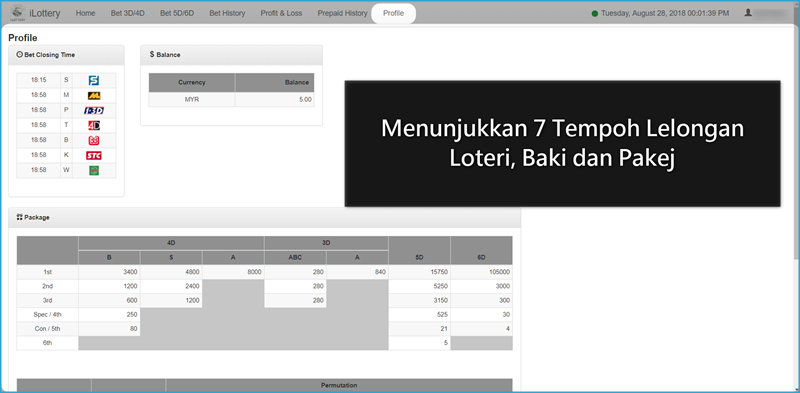
Task: Click the STC Sandakan logo icon
Action: (94, 155)
